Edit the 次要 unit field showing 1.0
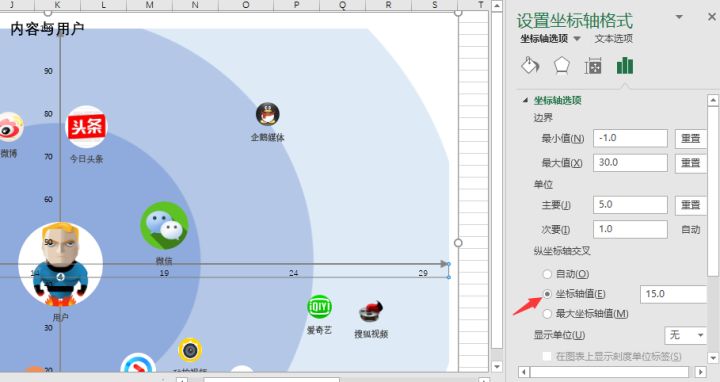Image resolution: width=720 pixels, height=382 pixels. (x=630, y=229)
